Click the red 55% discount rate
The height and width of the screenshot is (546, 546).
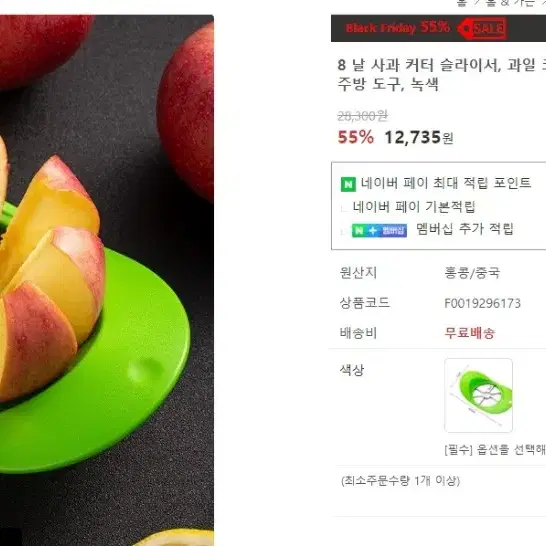[x=356, y=137]
